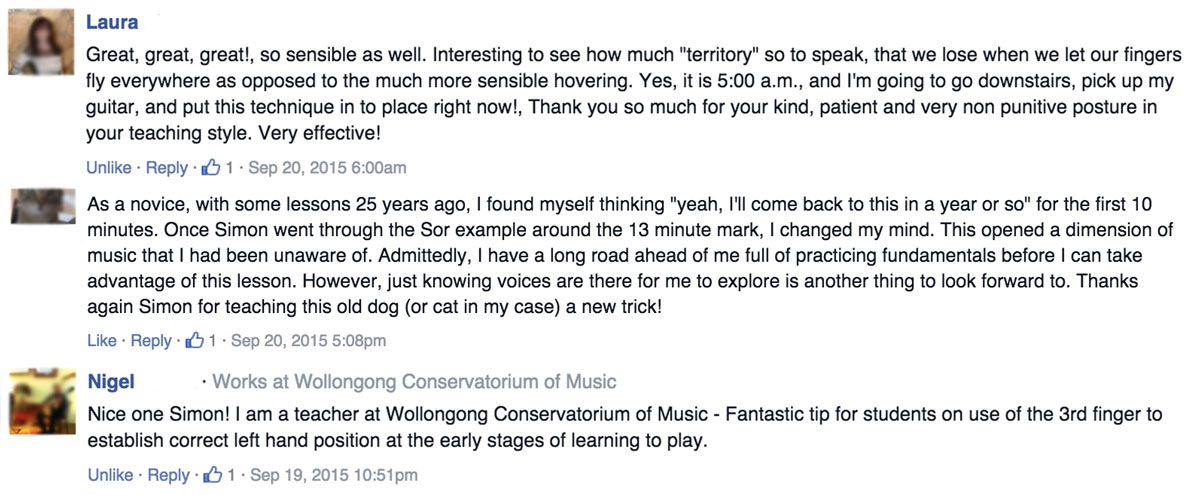Screen dimensions: 1200x495
Task: Click the Sep 19, 2015 10:51pm timestamp
Action: pyautogui.click(x=333, y=475)
